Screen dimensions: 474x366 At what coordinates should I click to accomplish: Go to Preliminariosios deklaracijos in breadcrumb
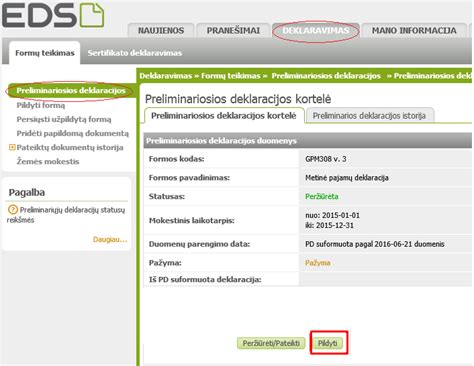point(326,76)
